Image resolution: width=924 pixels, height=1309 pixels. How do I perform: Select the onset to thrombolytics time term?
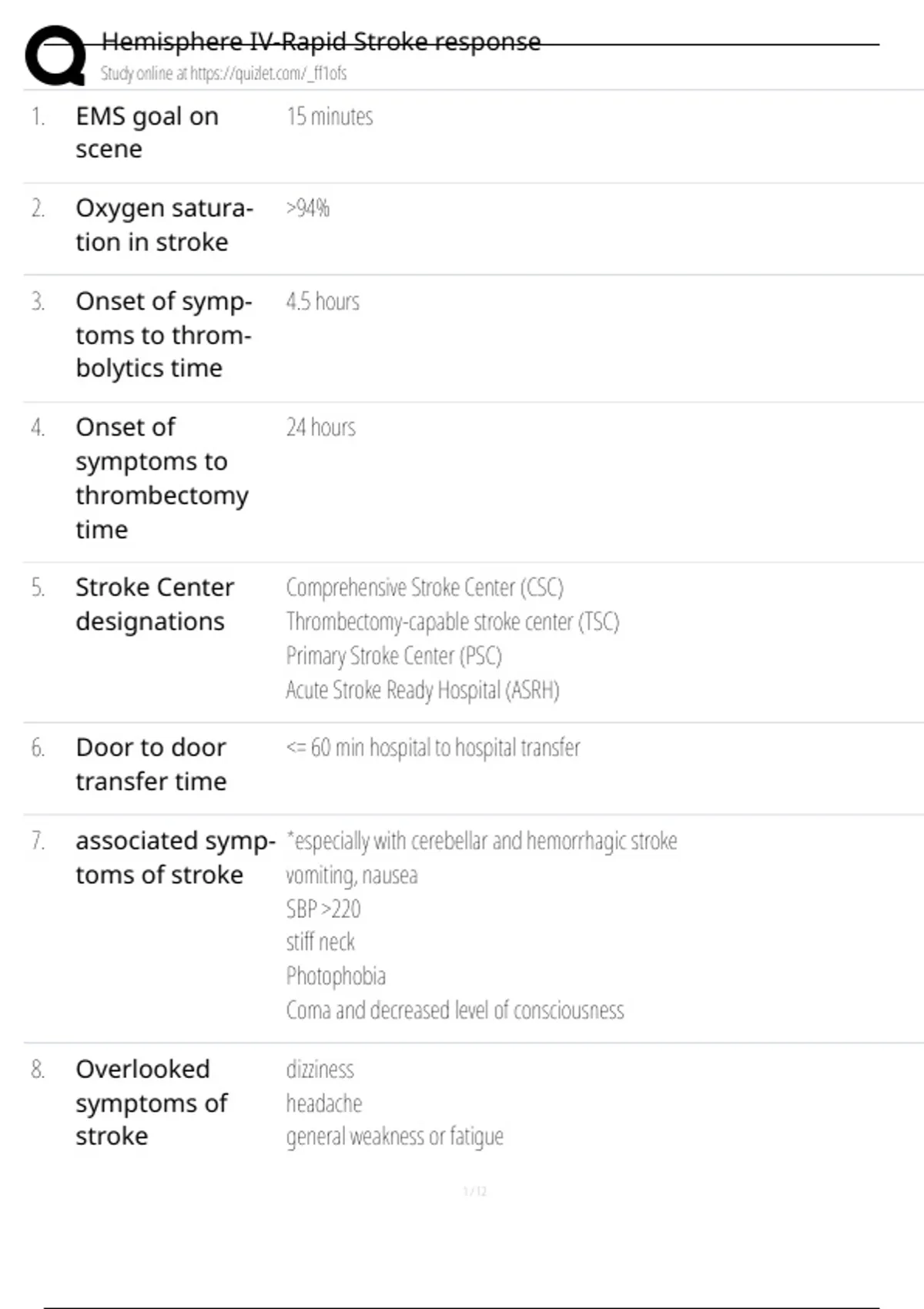(x=163, y=335)
